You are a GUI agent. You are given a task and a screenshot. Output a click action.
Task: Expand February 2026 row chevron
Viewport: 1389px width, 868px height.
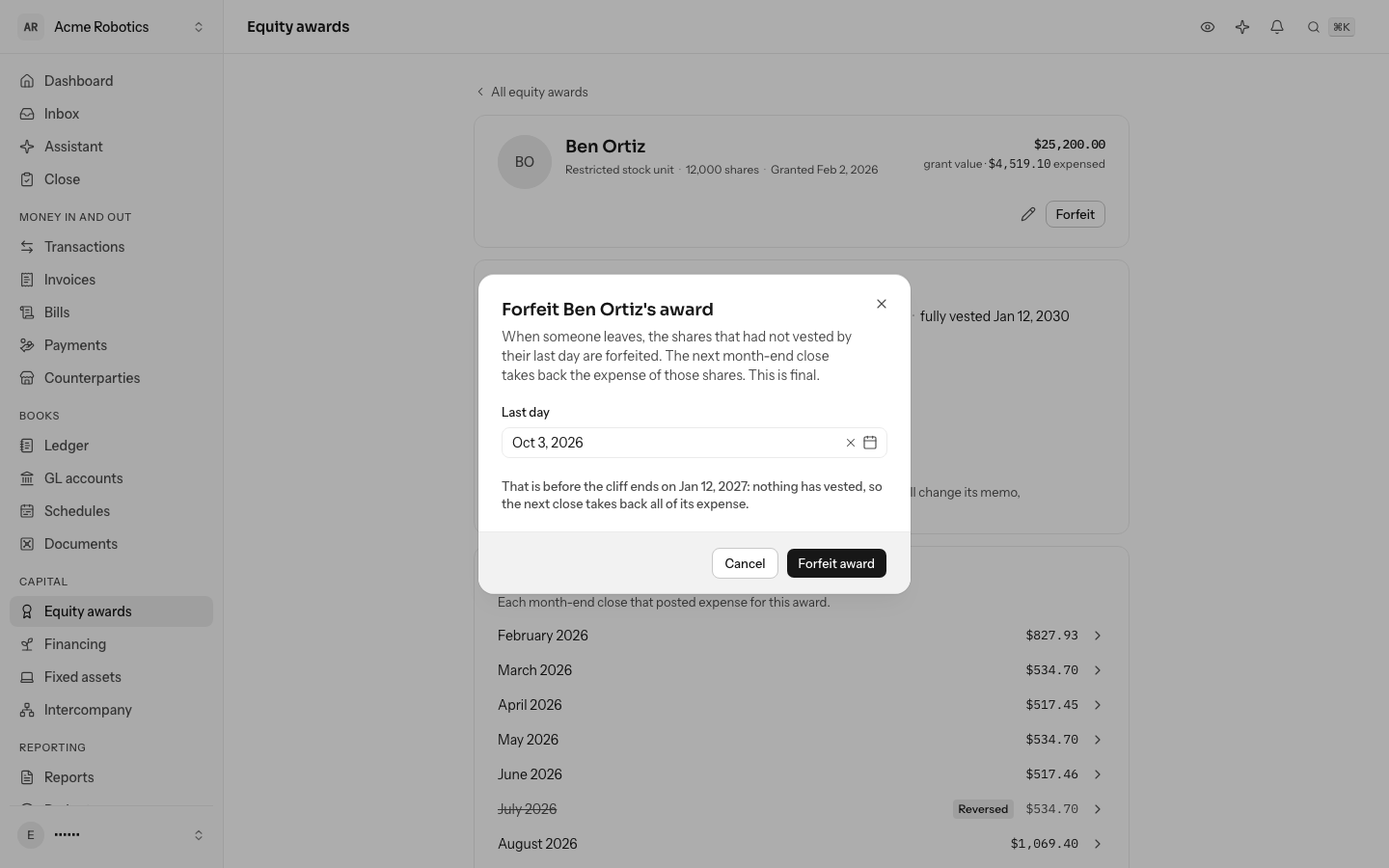click(1098, 636)
